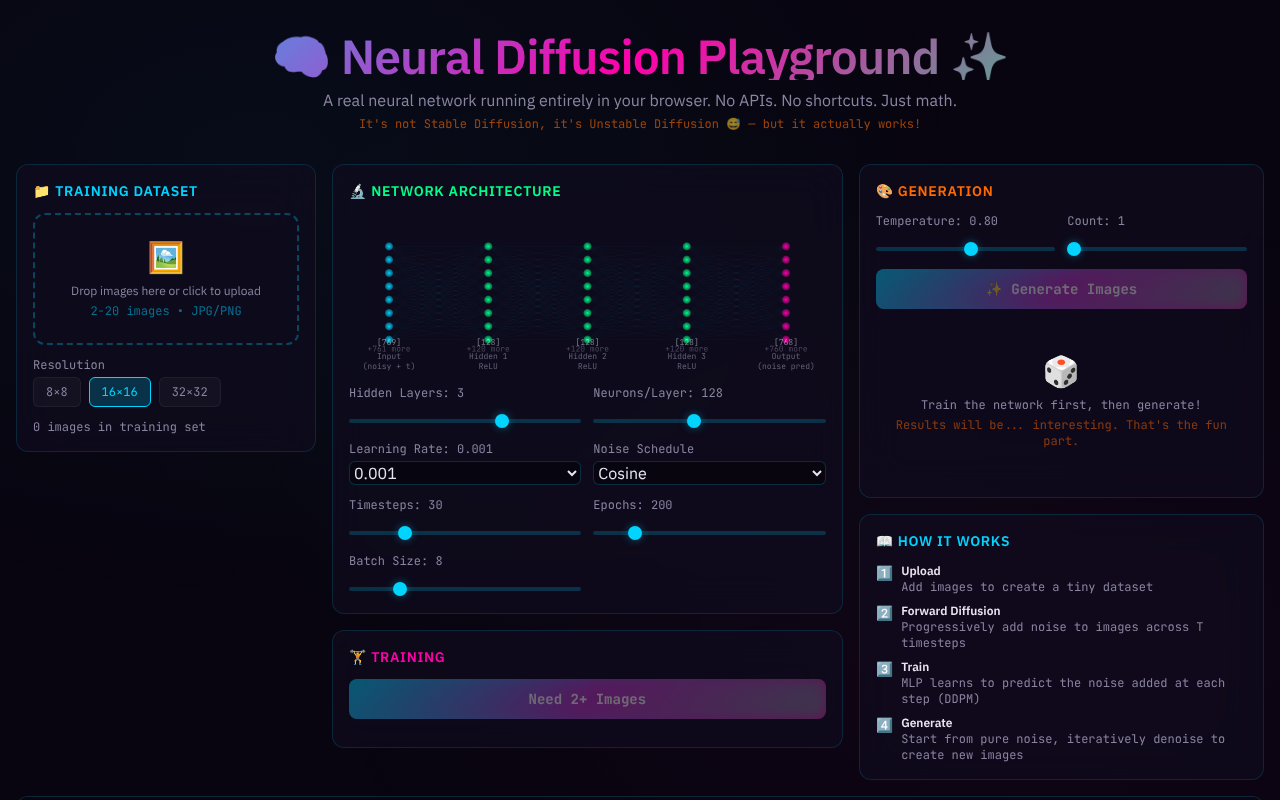This screenshot has height=800, width=1280.
Task: Click the Epochs slider handle
Action: (x=635, y=533)
